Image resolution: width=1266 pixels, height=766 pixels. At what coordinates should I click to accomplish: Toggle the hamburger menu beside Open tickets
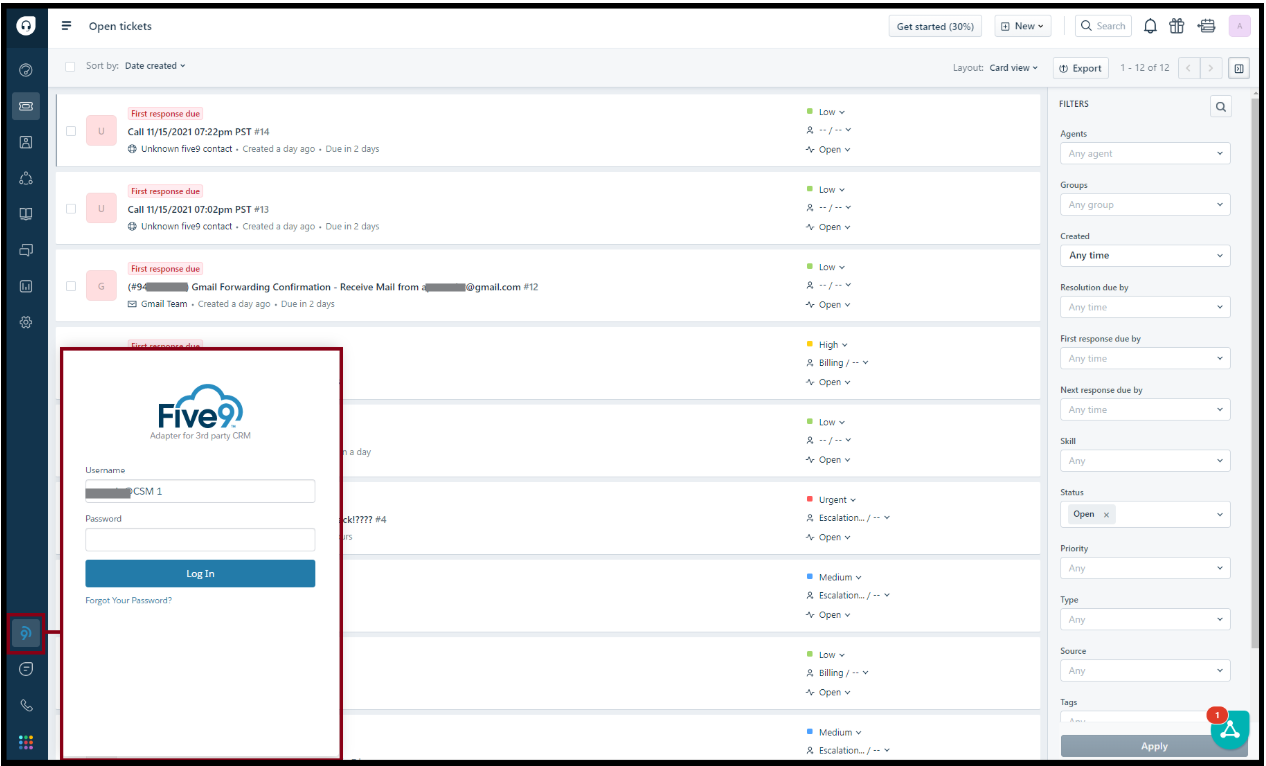pyautogui.click(x=66, y=26)
